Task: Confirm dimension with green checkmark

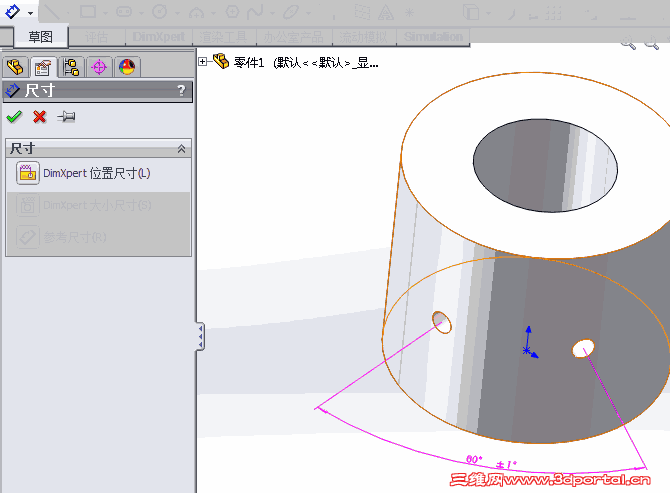Action: click(x=14, y=116)
